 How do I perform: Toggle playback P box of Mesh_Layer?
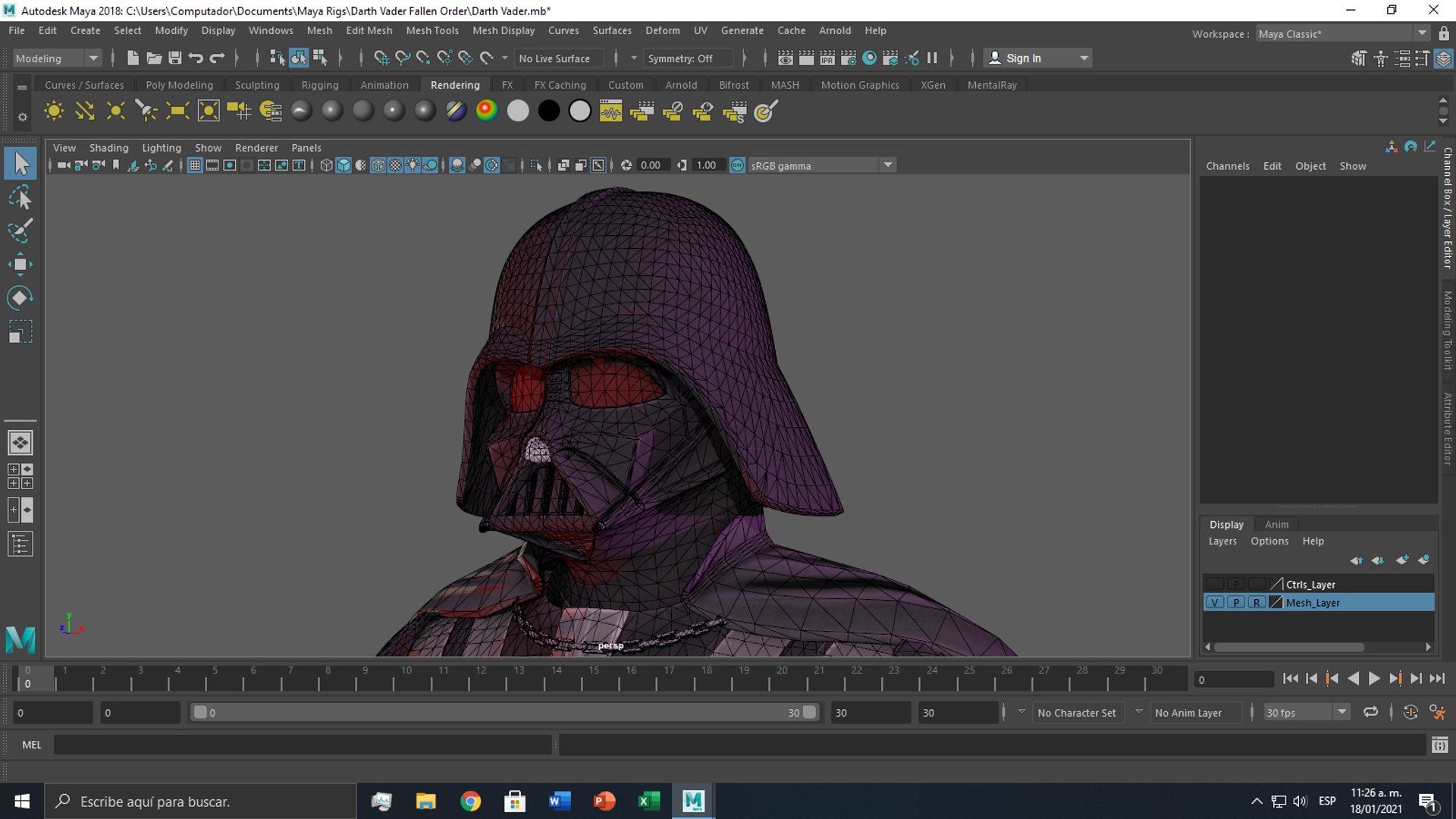click(1236, 602)
